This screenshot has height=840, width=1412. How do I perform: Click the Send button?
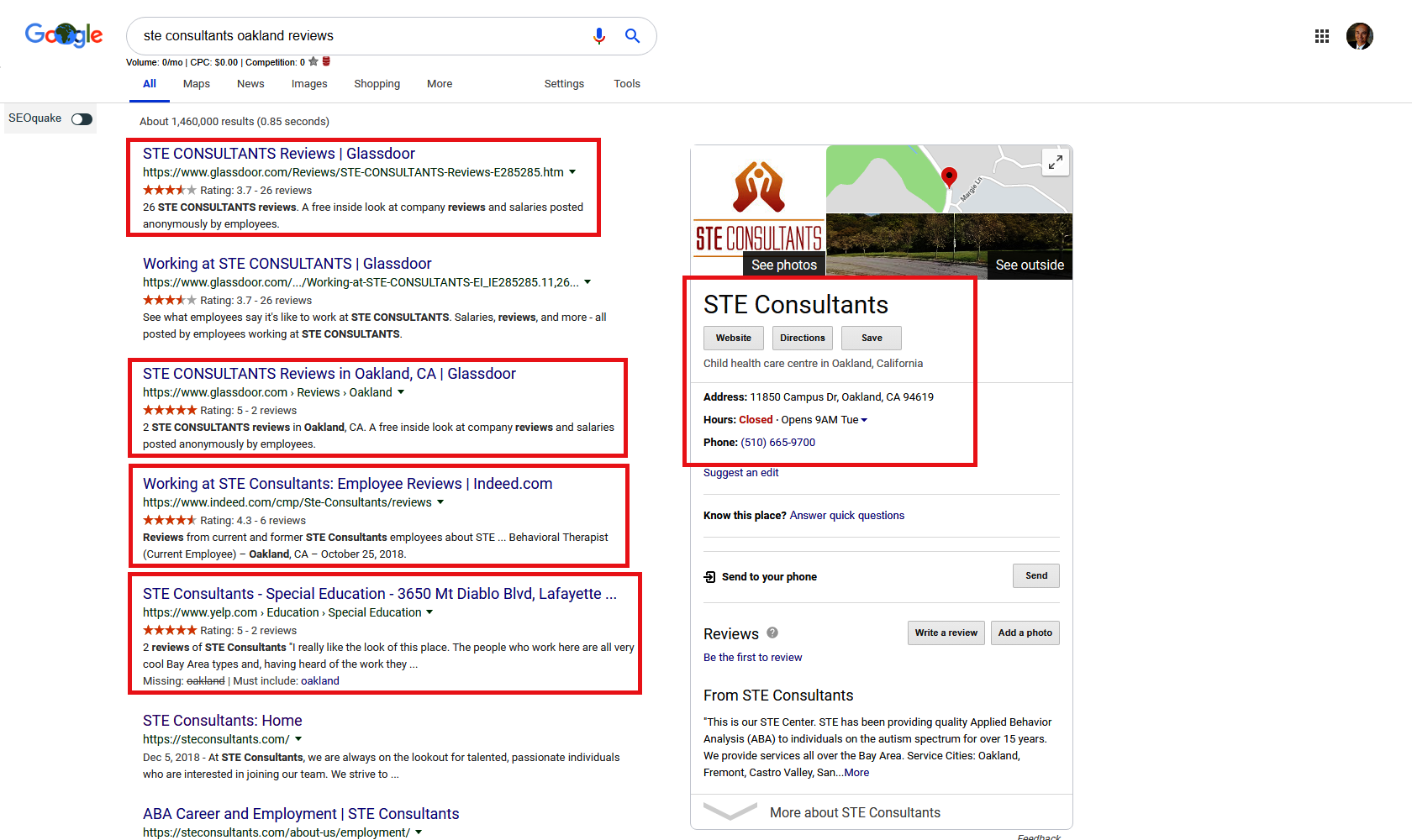pyautogui.click(x=1036, y=576)
